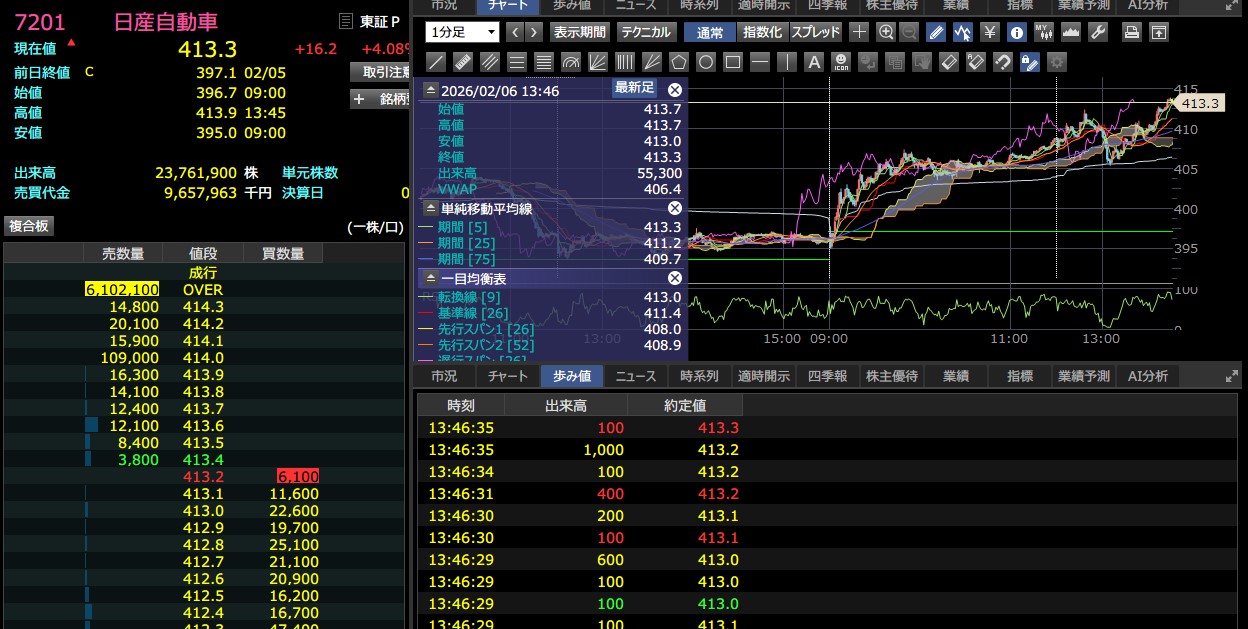Screen dimensions: 1248x629
Task: Select the horizontal line tool
Action: pyautogui.click(x=760, y=62)
